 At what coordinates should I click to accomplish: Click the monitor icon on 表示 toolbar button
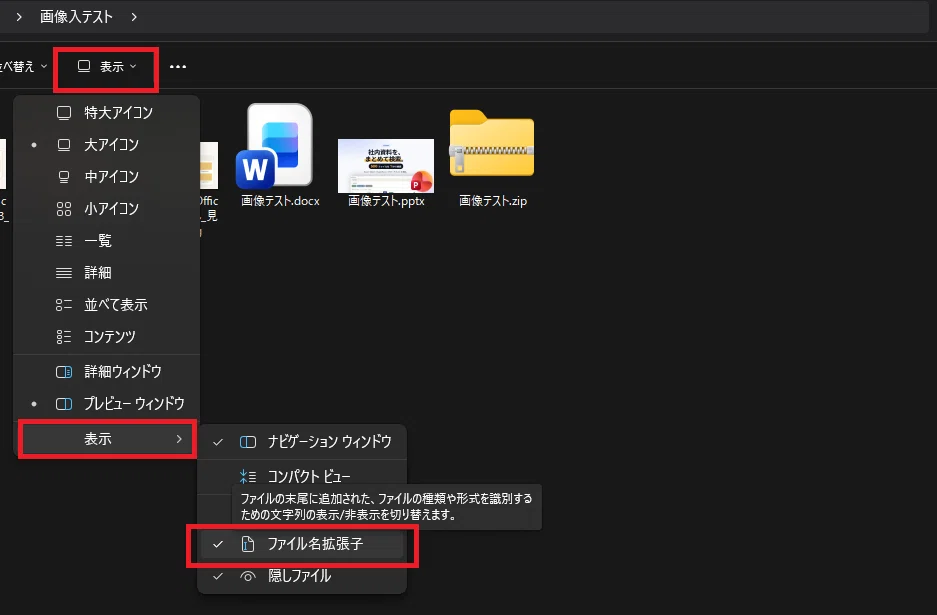[84, 66]
